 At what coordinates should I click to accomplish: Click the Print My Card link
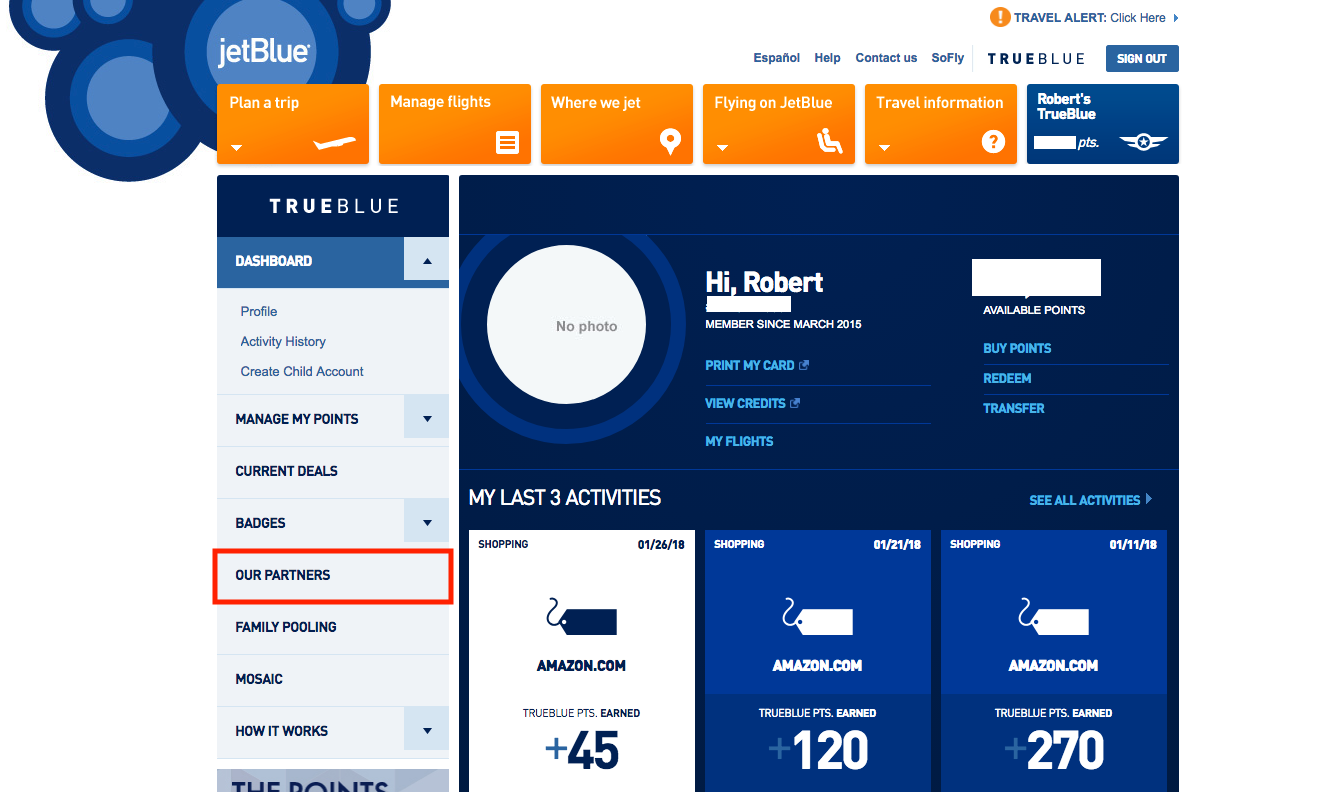pyautogui.click(x=750, y=365)
